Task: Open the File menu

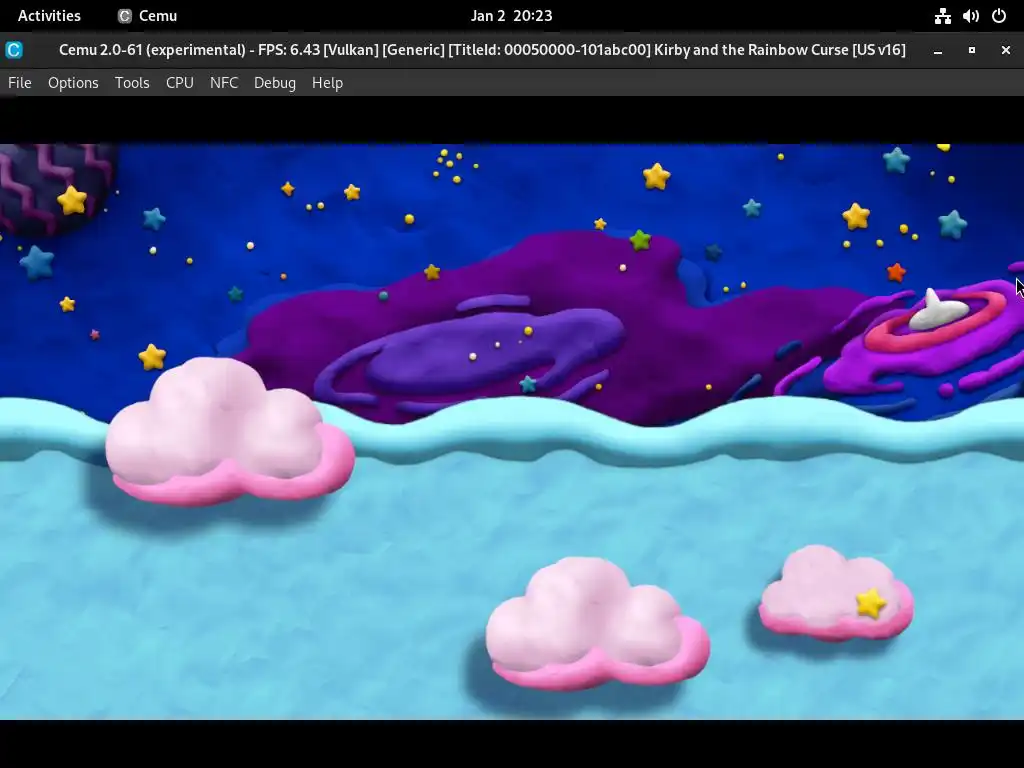Action: pos(20,83)
